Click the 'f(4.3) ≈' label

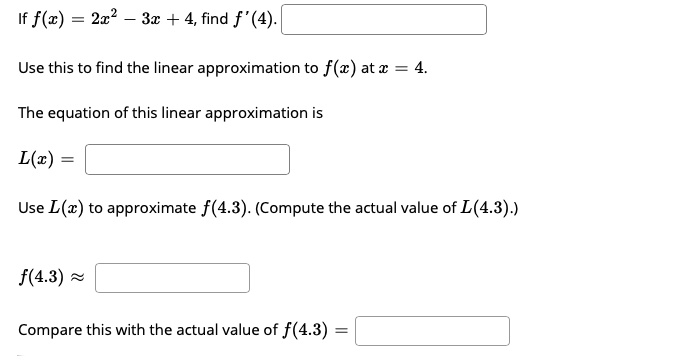point(52,277)
